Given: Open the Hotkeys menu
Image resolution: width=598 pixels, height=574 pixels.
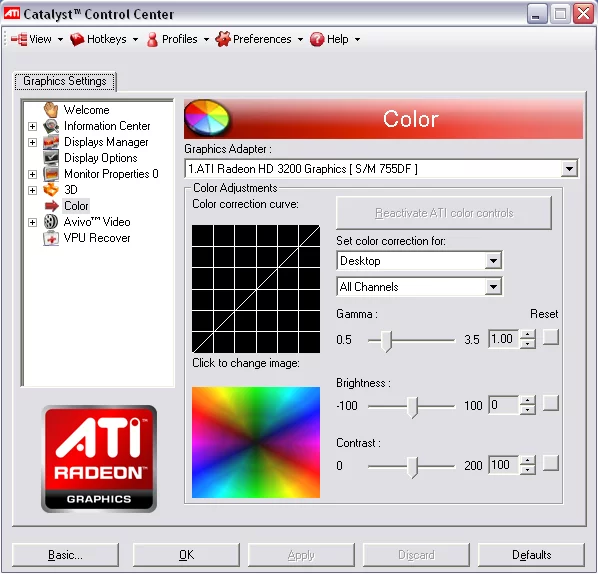Looking at the screenshot, I should tap(106, 39).
